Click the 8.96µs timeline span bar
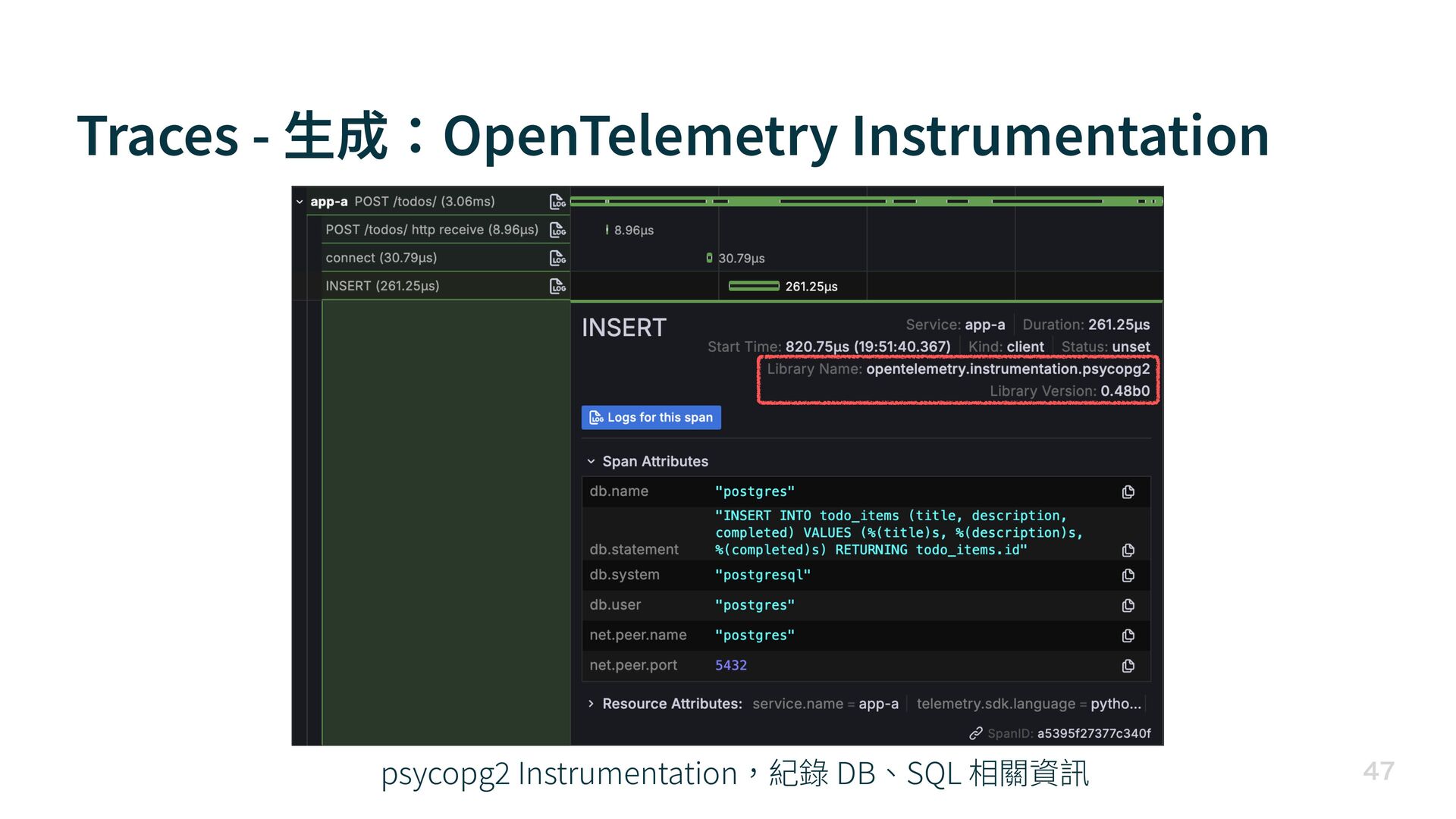 pos(607,230)
